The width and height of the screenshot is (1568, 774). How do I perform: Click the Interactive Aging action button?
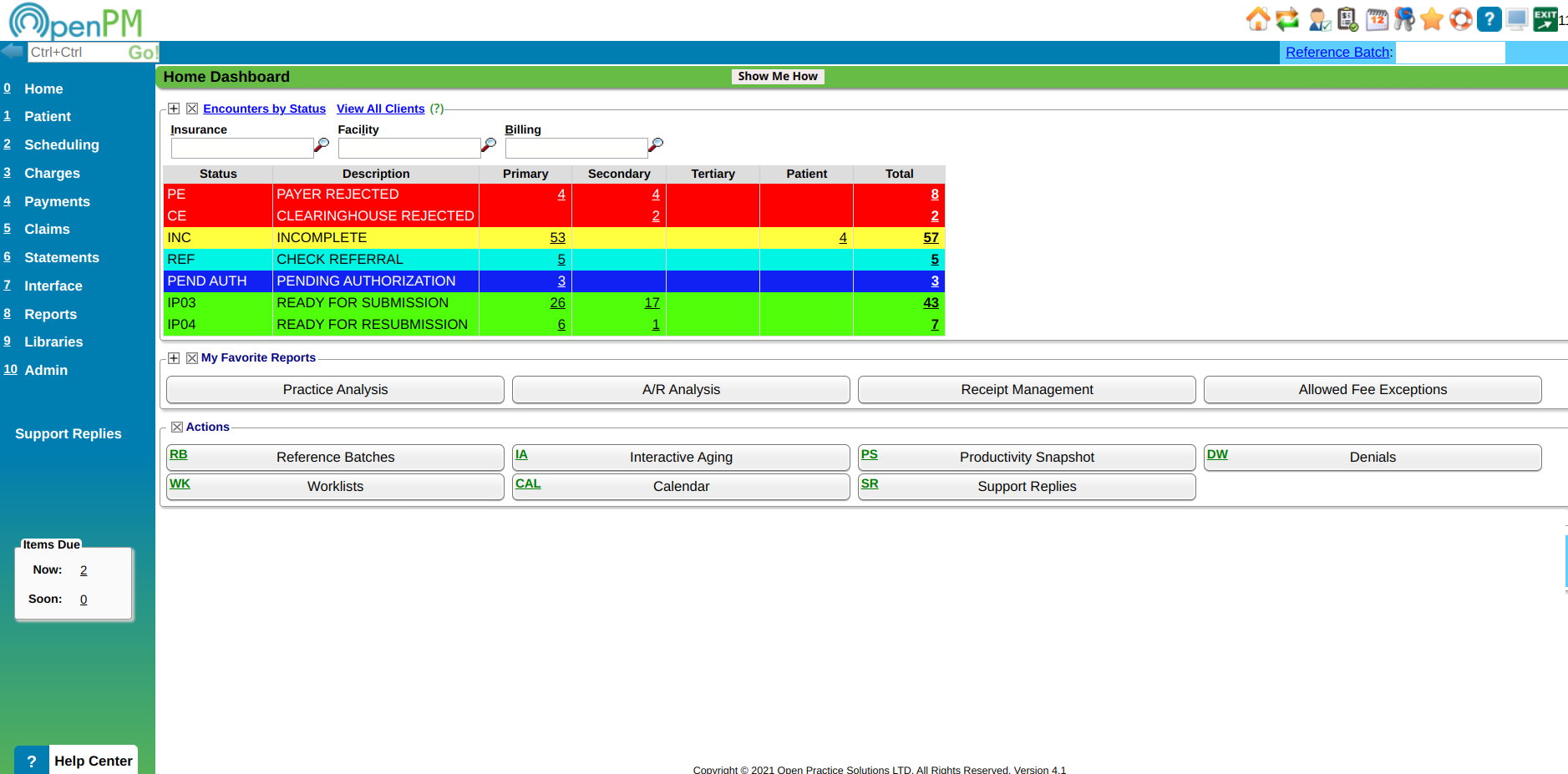(681, 457)
